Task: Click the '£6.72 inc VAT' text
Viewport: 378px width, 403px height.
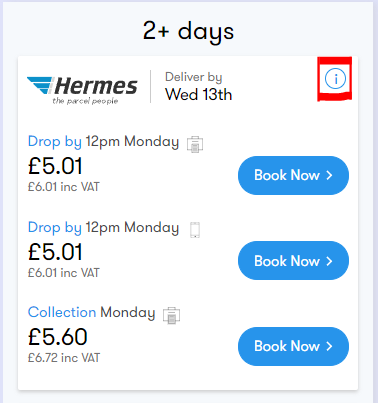Action: point(64,358)
